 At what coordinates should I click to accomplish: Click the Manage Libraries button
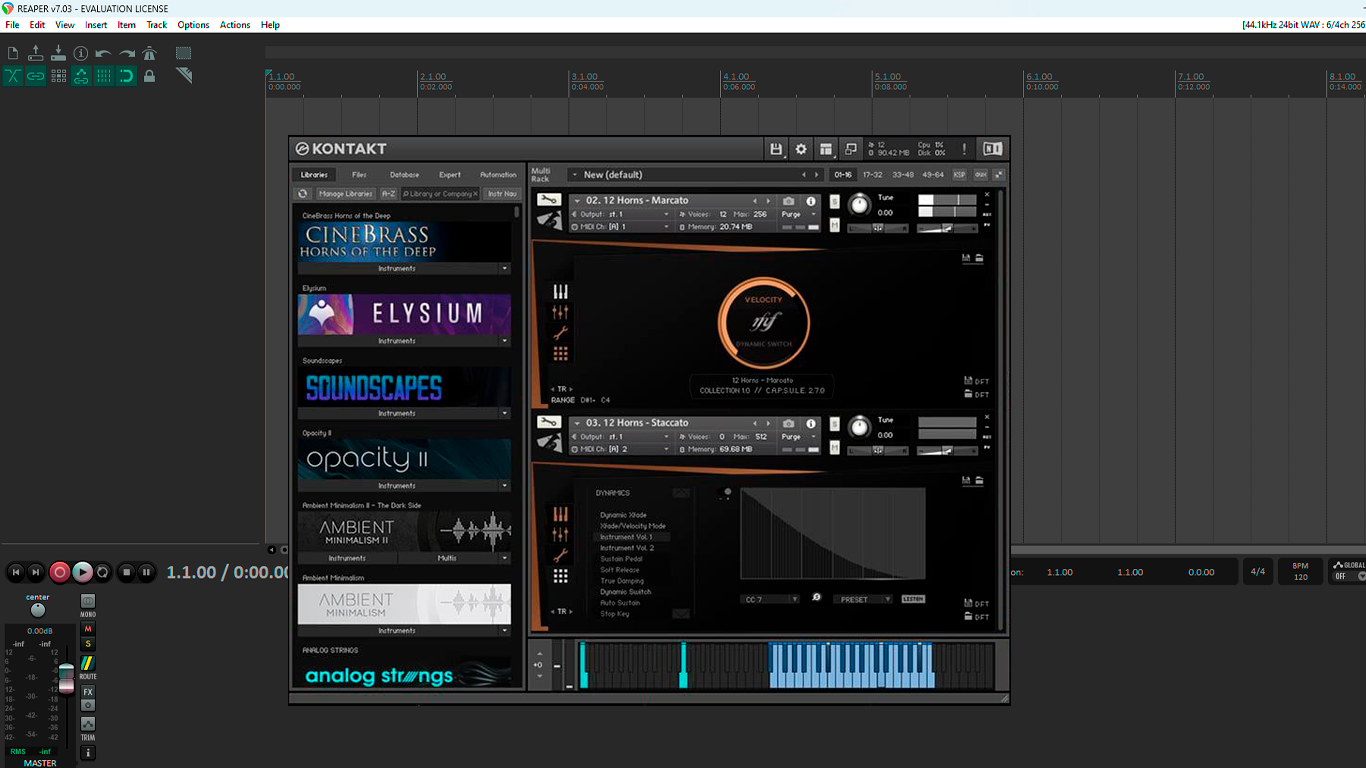click(345, 194)
